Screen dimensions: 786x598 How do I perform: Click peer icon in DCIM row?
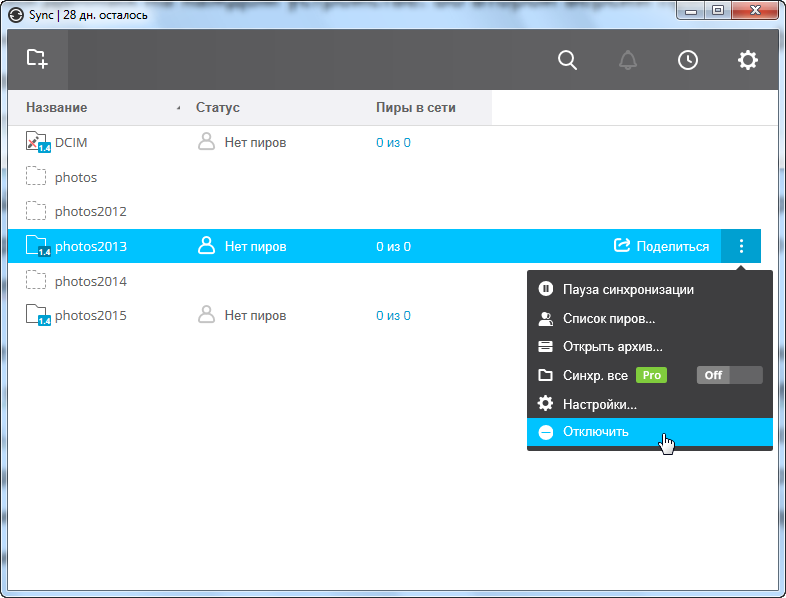point(206,141)
